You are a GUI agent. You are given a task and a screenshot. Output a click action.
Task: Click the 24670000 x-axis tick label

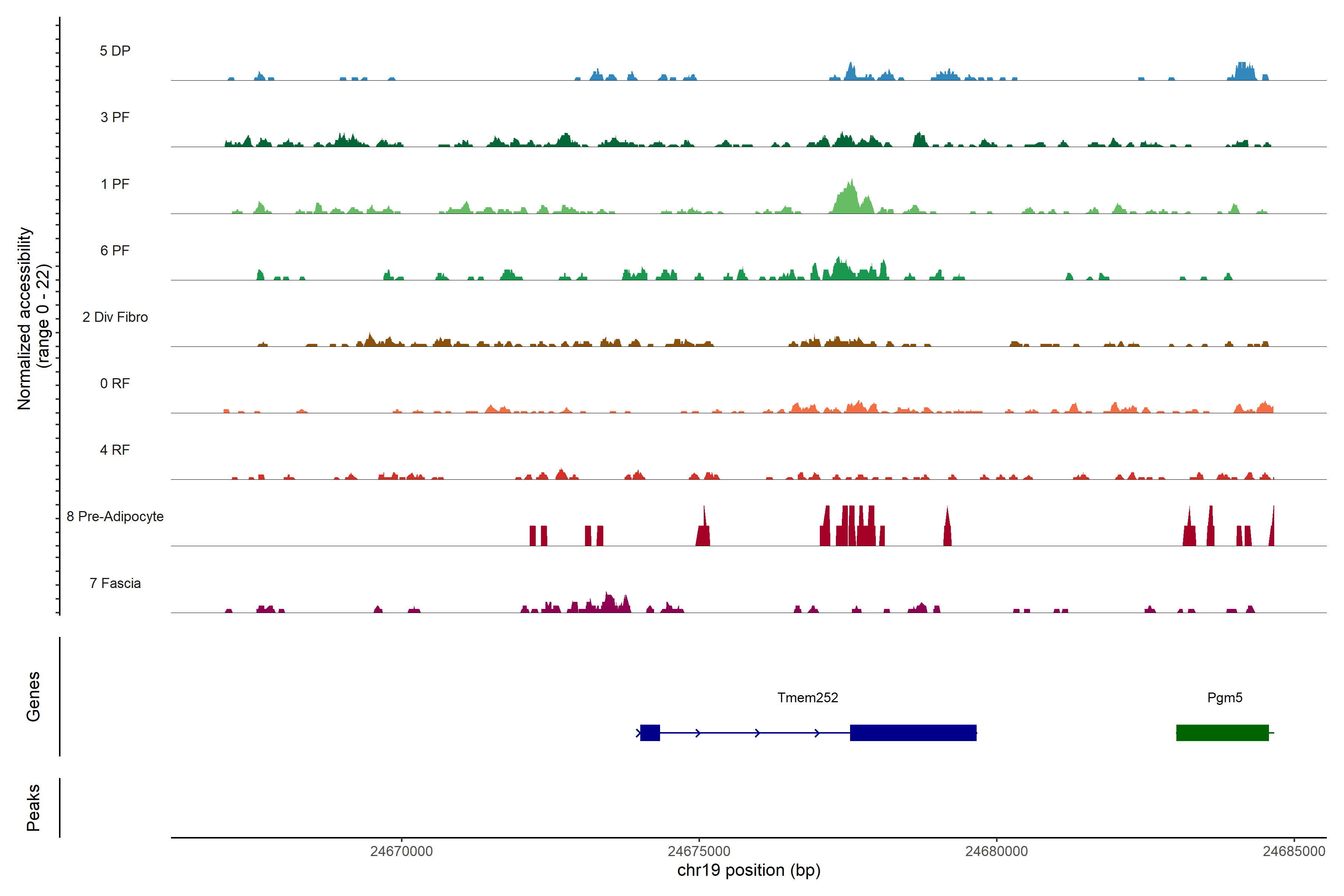point(401,851)
